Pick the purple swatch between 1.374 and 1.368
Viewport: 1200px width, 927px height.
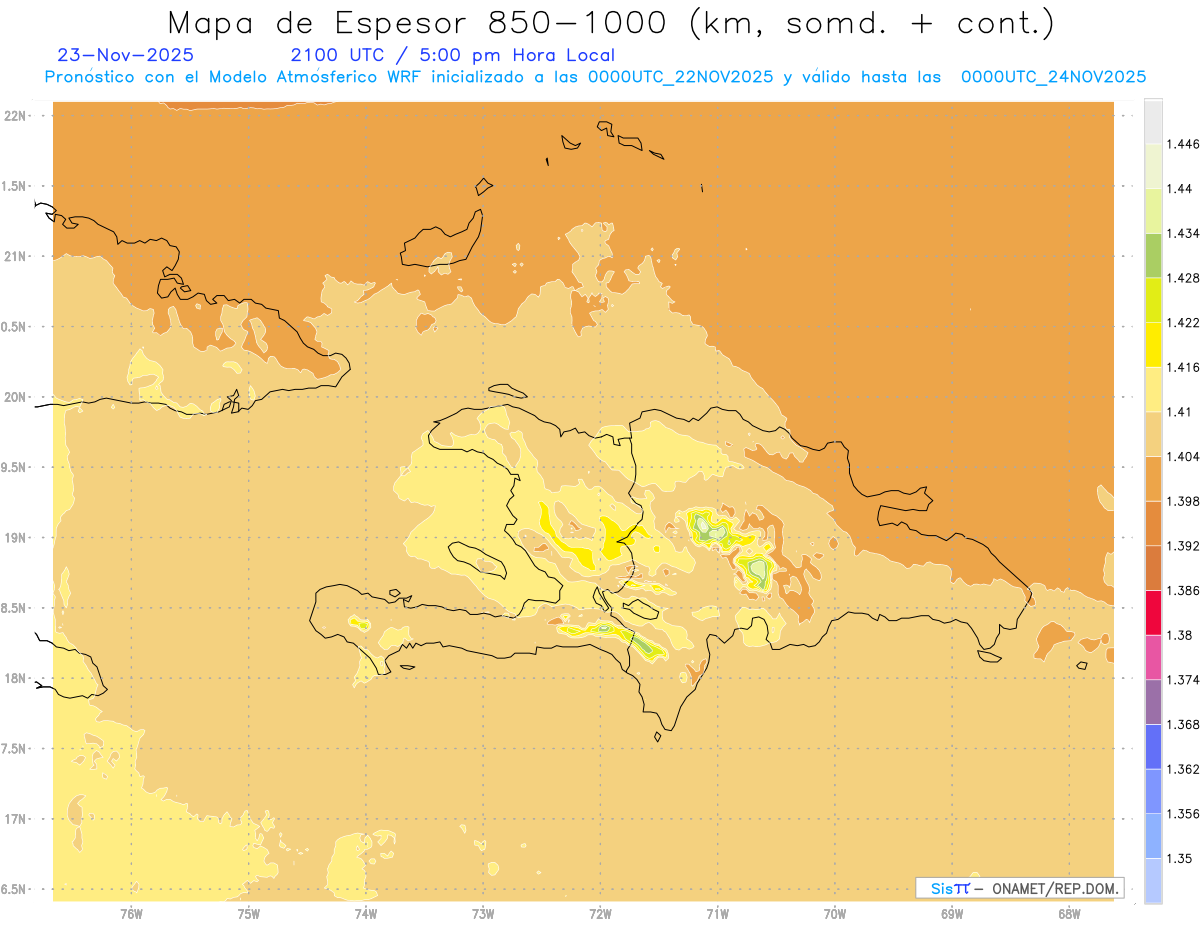pyautogui.click(x=1153, y=702)
